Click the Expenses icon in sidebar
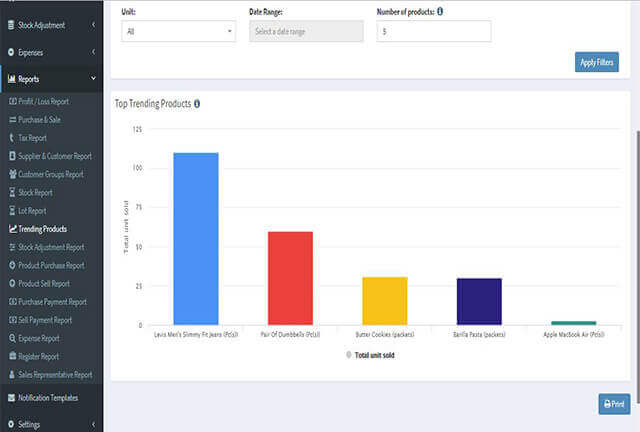Image resolution: width=640 pixels, height=432 pixels. tap(11, 51)
